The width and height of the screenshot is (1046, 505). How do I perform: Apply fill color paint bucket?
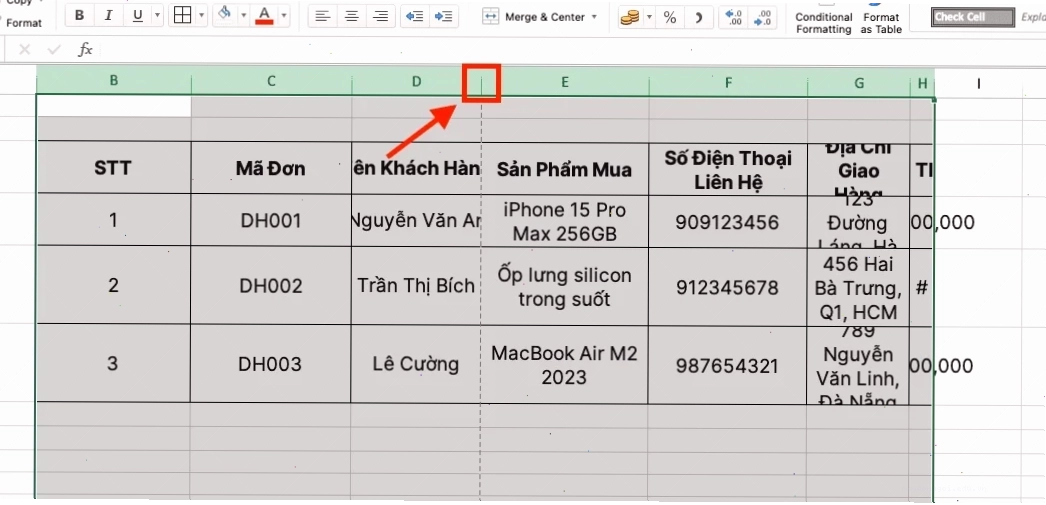tap(225, 15)
